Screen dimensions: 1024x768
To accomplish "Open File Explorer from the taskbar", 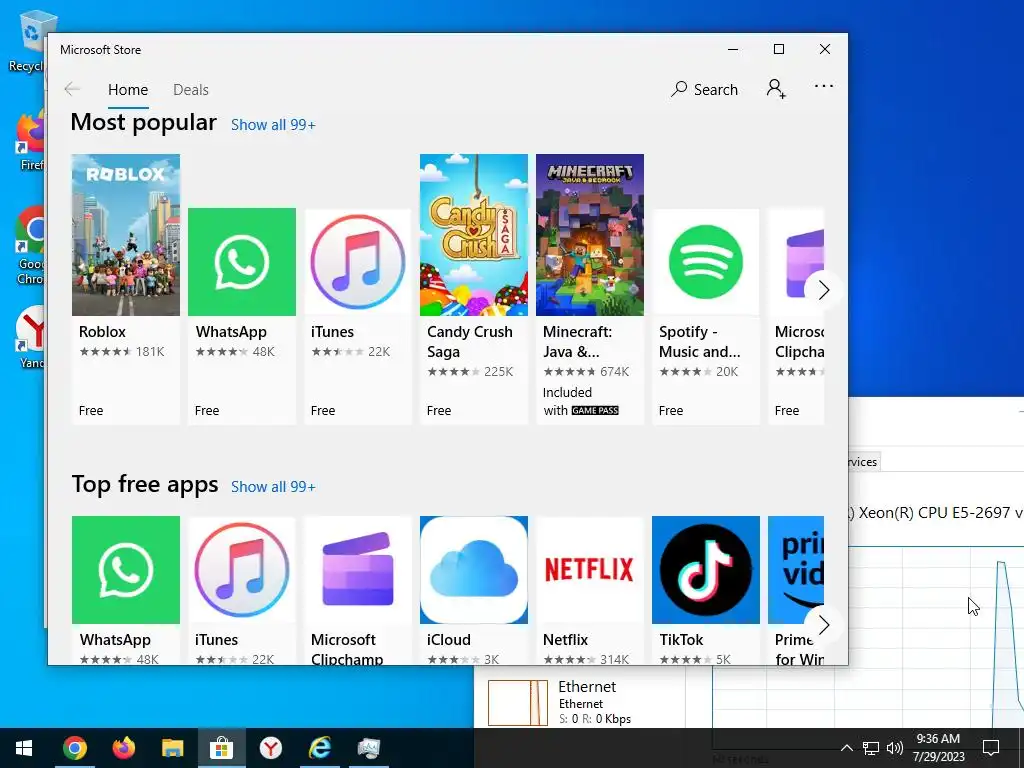I will point(173,748).
